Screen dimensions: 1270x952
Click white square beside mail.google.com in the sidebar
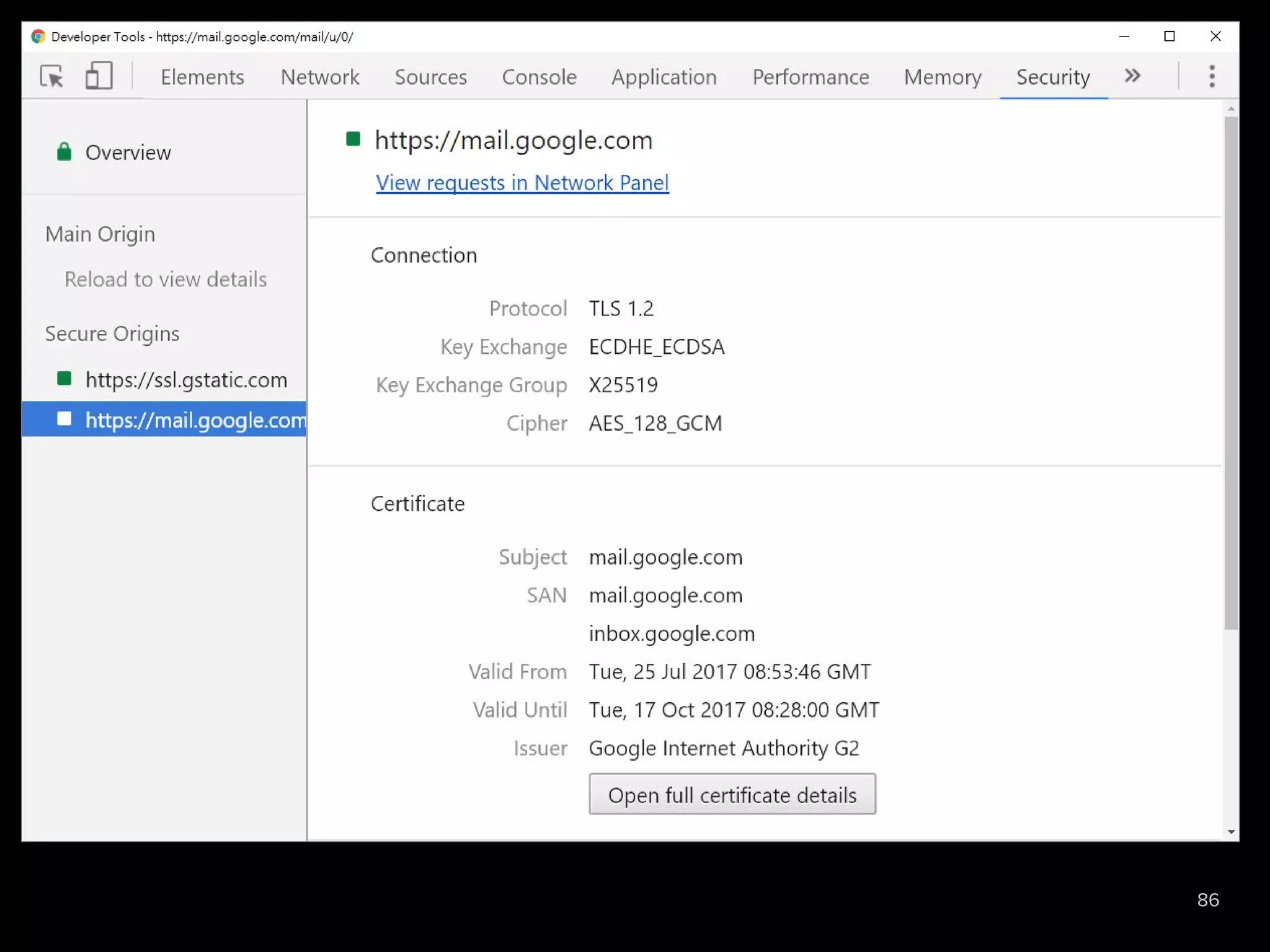(x=64, y=419)
